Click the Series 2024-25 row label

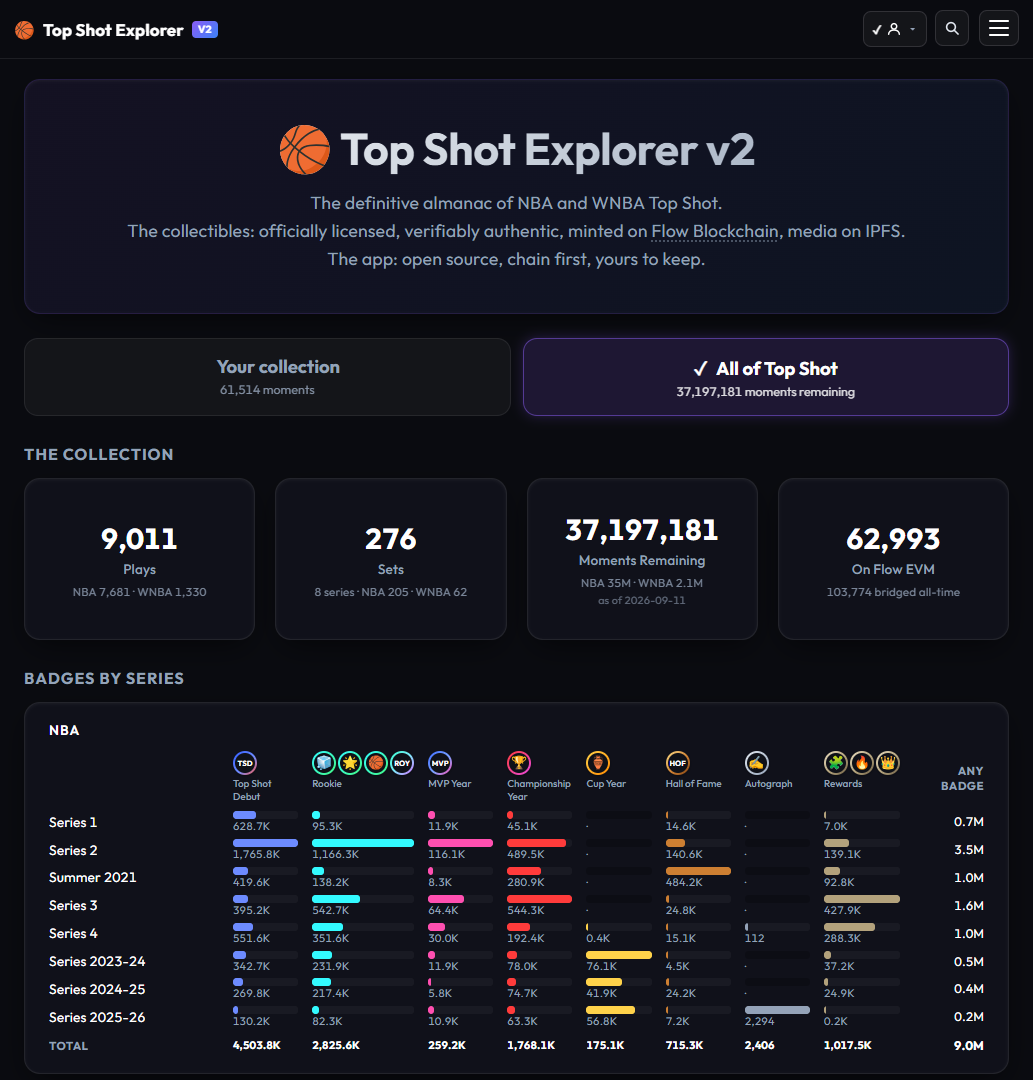97,990
